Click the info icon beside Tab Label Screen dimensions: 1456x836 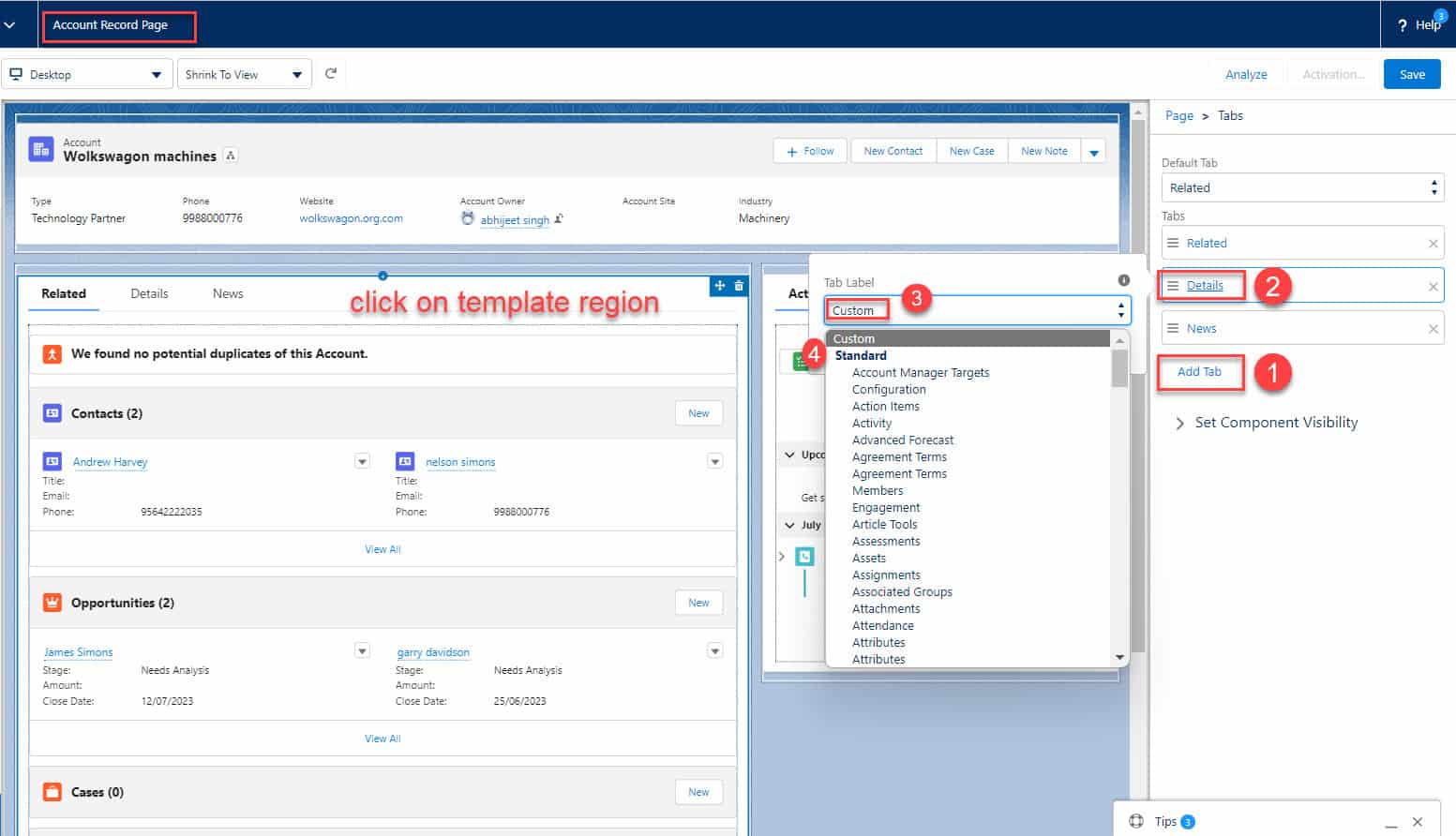[1122, 282]
